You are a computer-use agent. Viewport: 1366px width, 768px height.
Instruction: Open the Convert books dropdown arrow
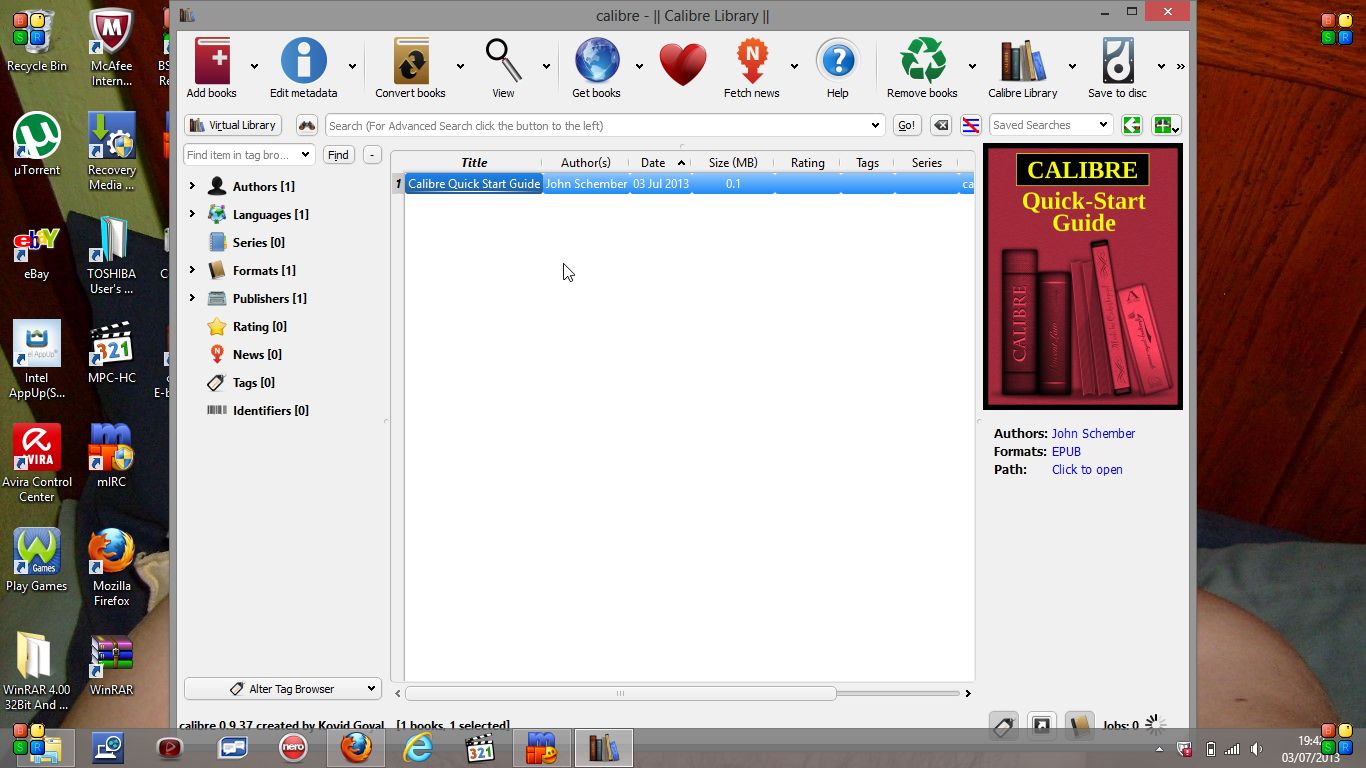click(460, 66)
